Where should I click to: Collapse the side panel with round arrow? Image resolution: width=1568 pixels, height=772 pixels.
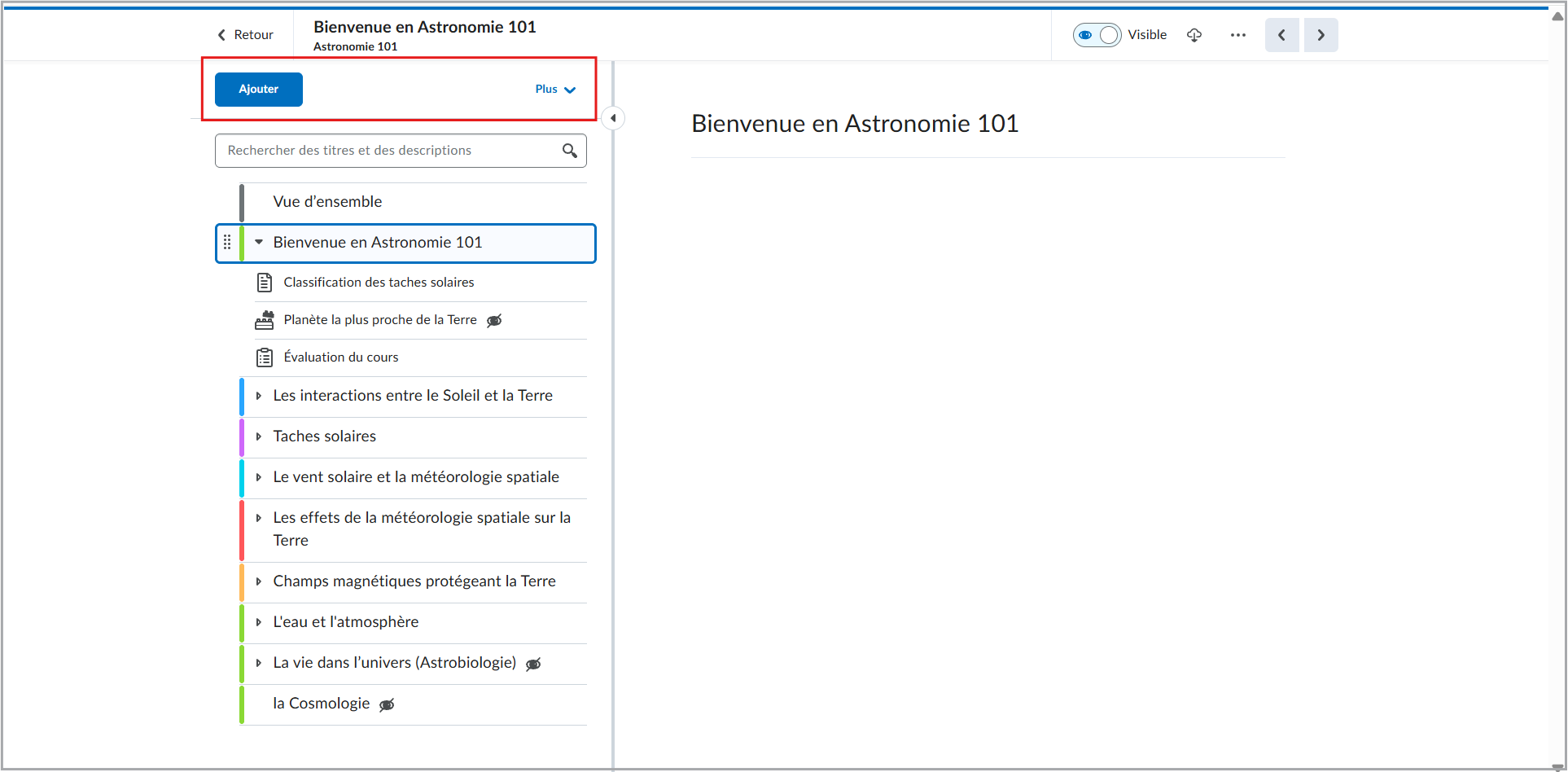pos(613,118)
